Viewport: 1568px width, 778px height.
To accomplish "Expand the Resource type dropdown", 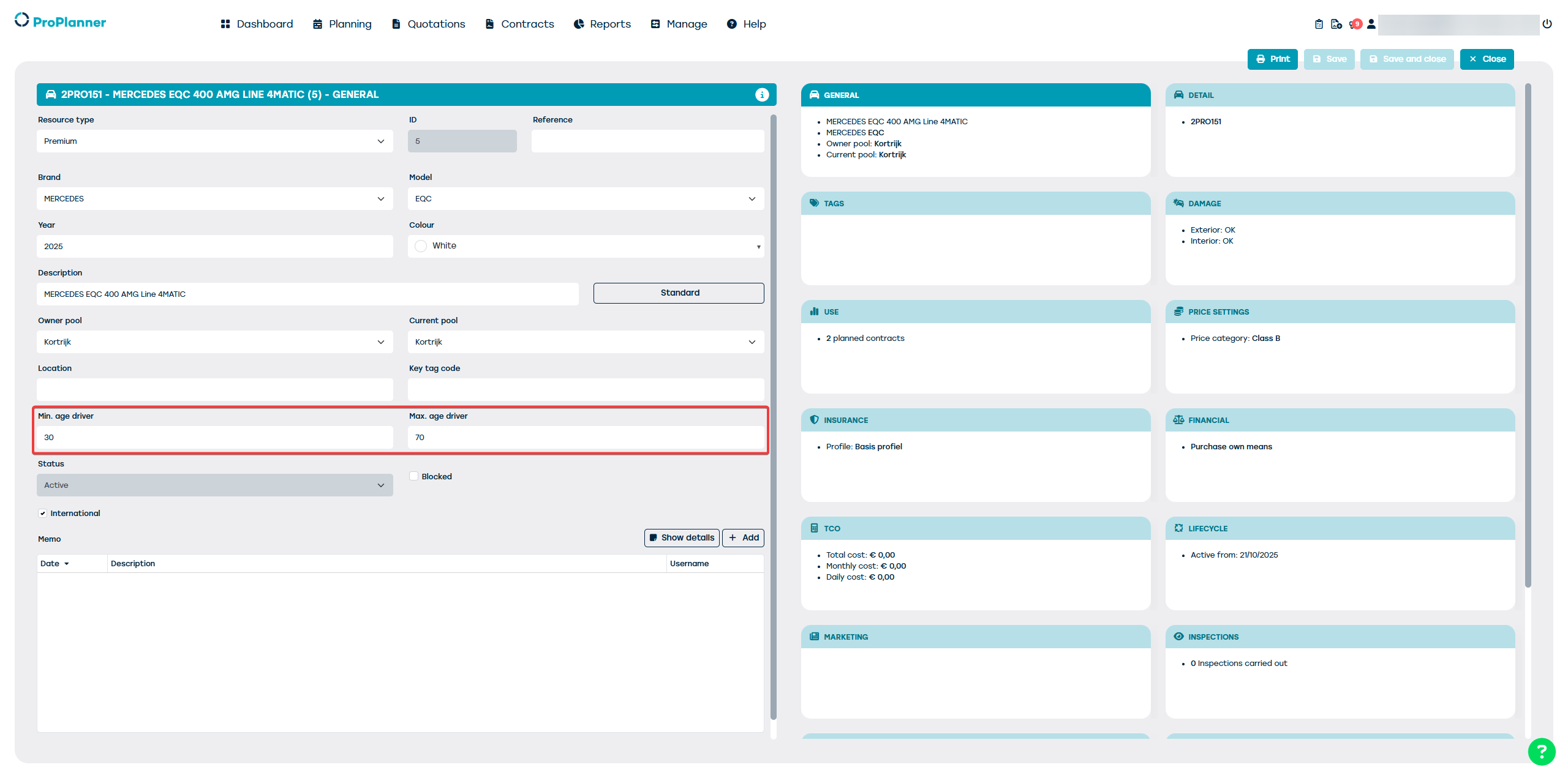I will tap(214, 141).
